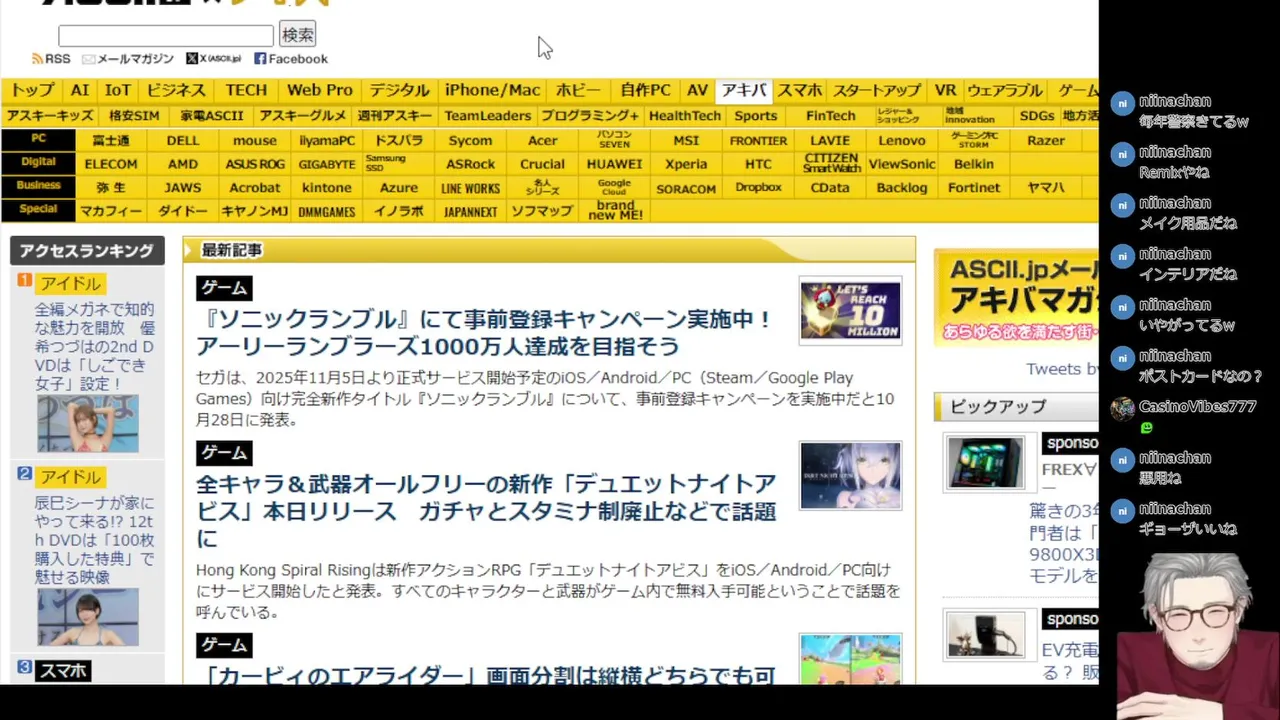Screen dimensions: 1280x720
Task: Open the Facebook icon link
Action: point(260,59)
